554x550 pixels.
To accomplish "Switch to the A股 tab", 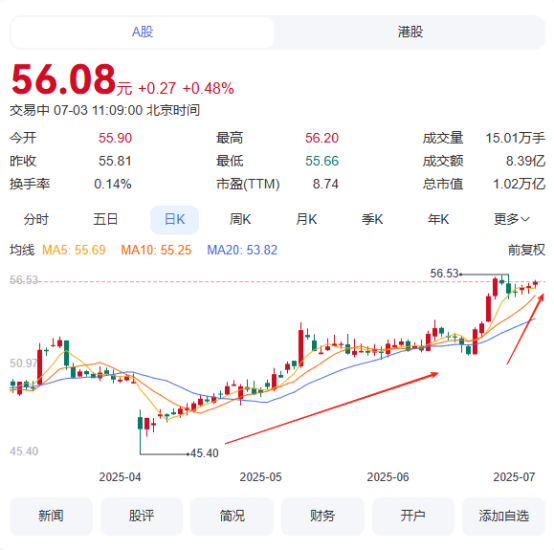I will (142, 32).
